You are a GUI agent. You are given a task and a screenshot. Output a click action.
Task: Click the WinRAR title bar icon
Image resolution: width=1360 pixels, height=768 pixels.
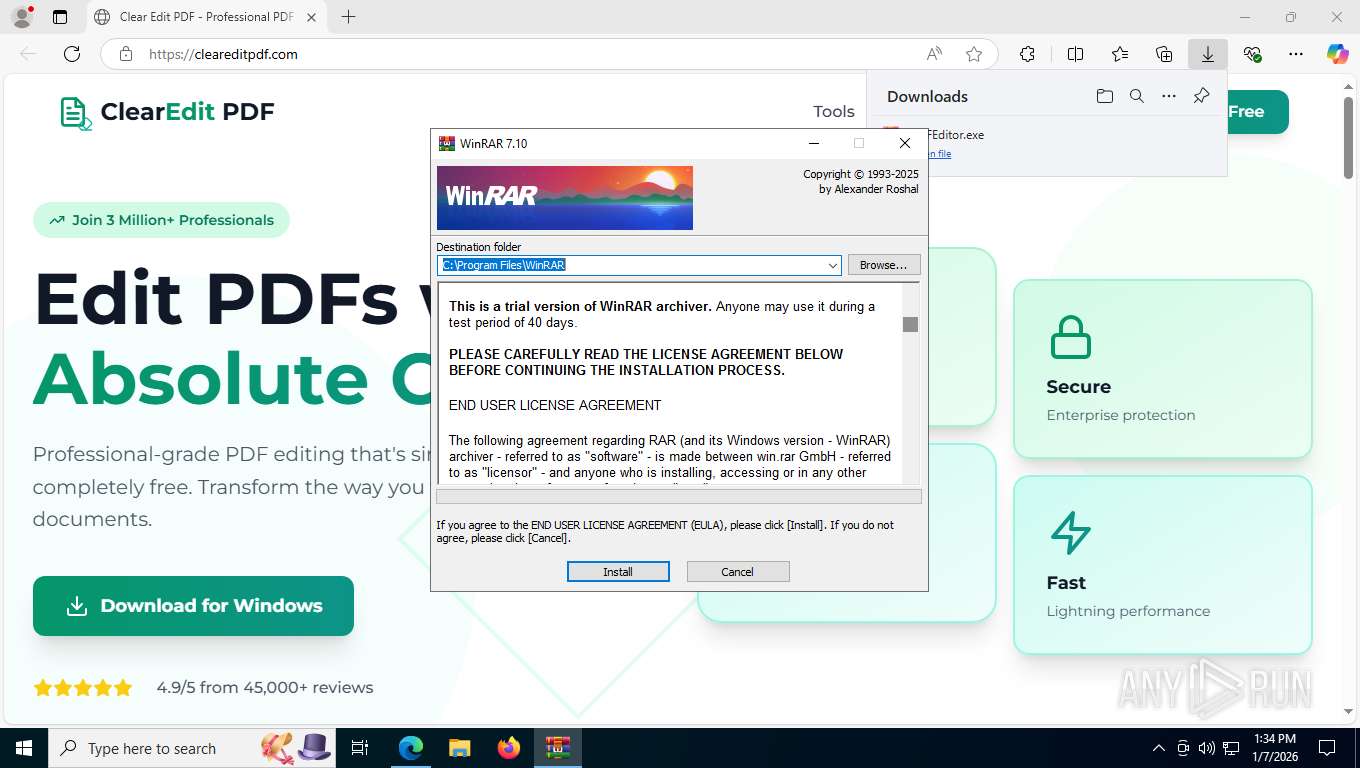[447, 143]
